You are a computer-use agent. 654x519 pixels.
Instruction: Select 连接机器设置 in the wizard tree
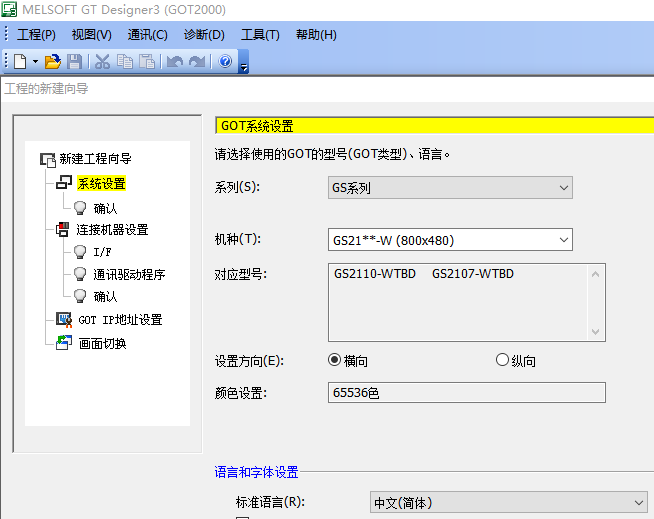(112, 230)
